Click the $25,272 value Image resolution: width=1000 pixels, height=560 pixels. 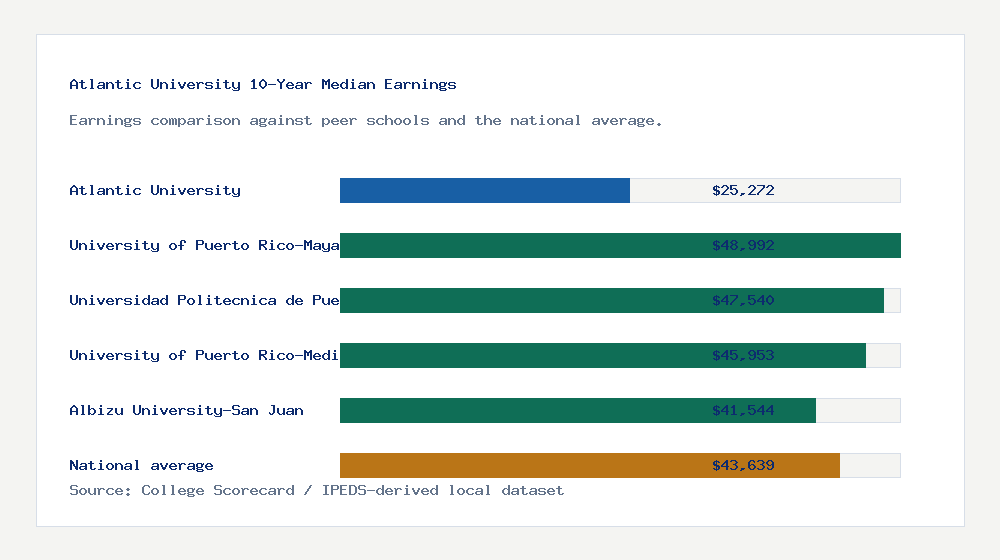tap(743, 190)
